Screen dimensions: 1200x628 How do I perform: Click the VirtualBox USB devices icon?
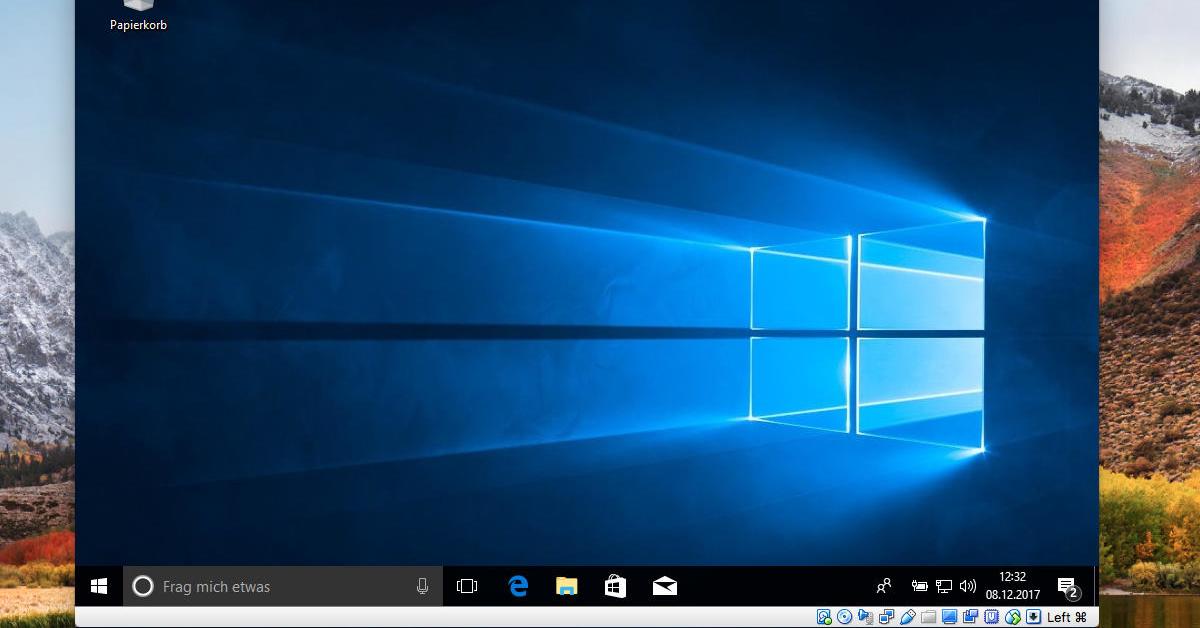pyautogui.click(x=907, y=617)
